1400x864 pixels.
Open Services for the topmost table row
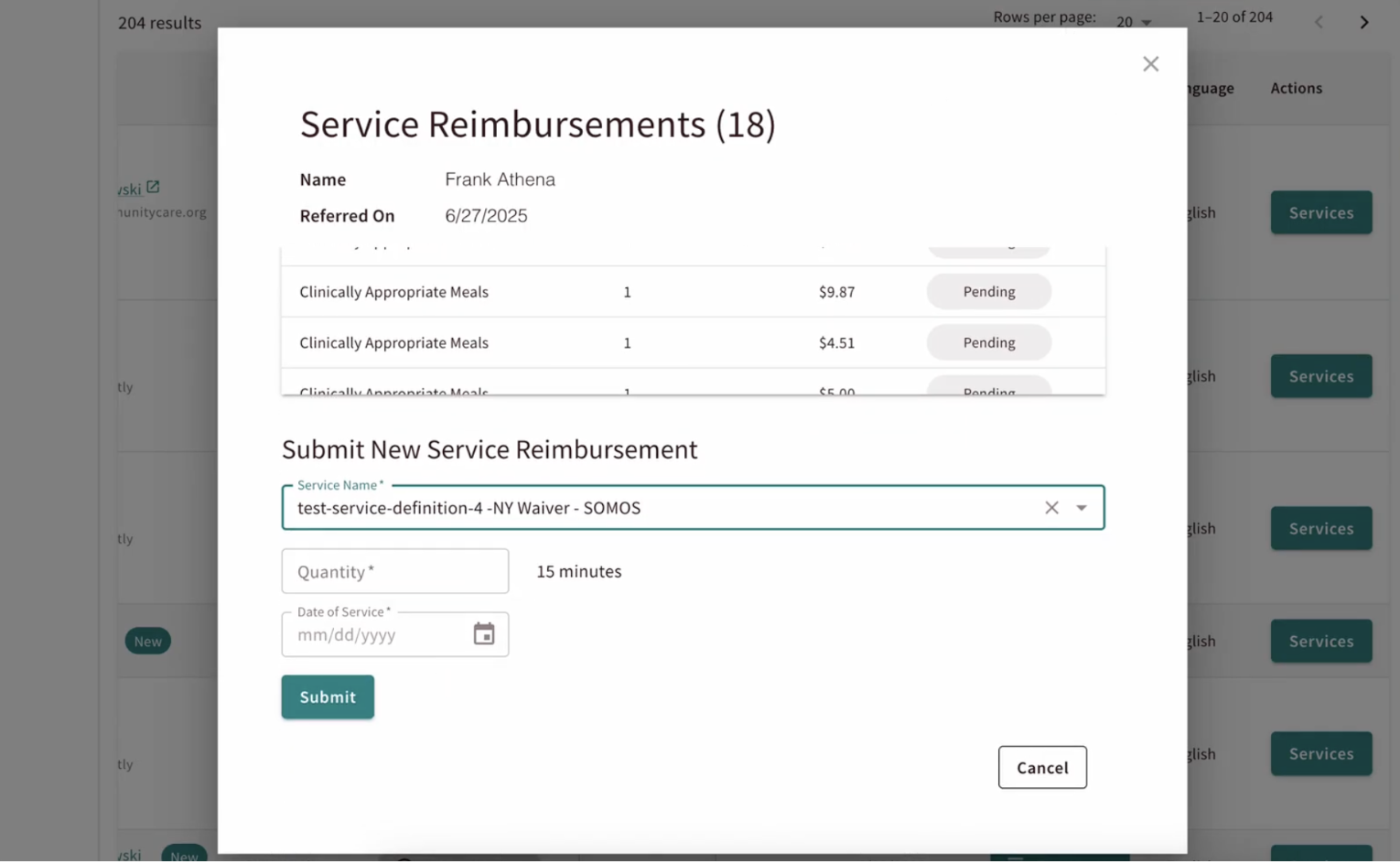pos(1320,212)
